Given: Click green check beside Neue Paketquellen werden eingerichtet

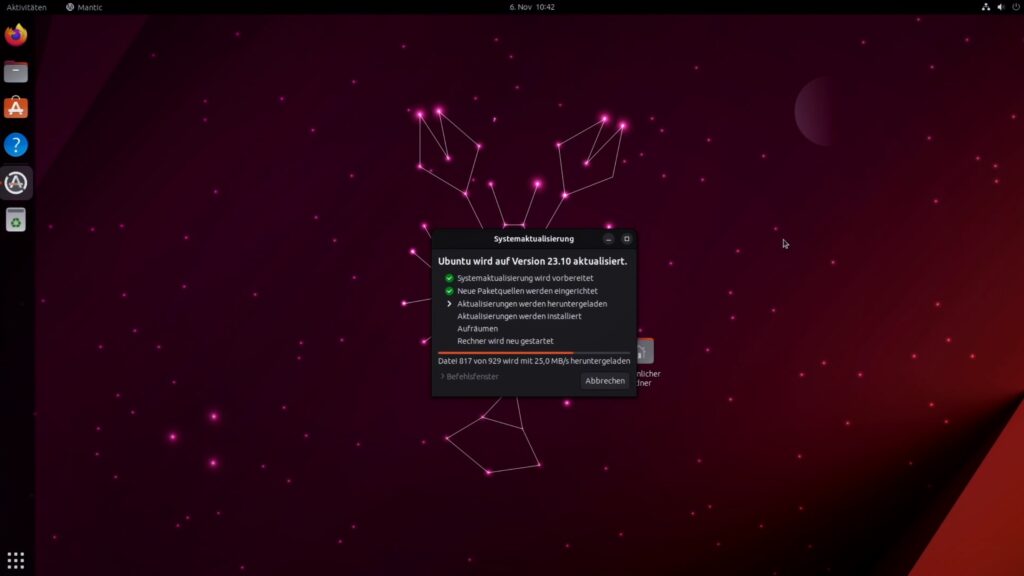Looking at the screenshot, I should [x=449, y=291].
